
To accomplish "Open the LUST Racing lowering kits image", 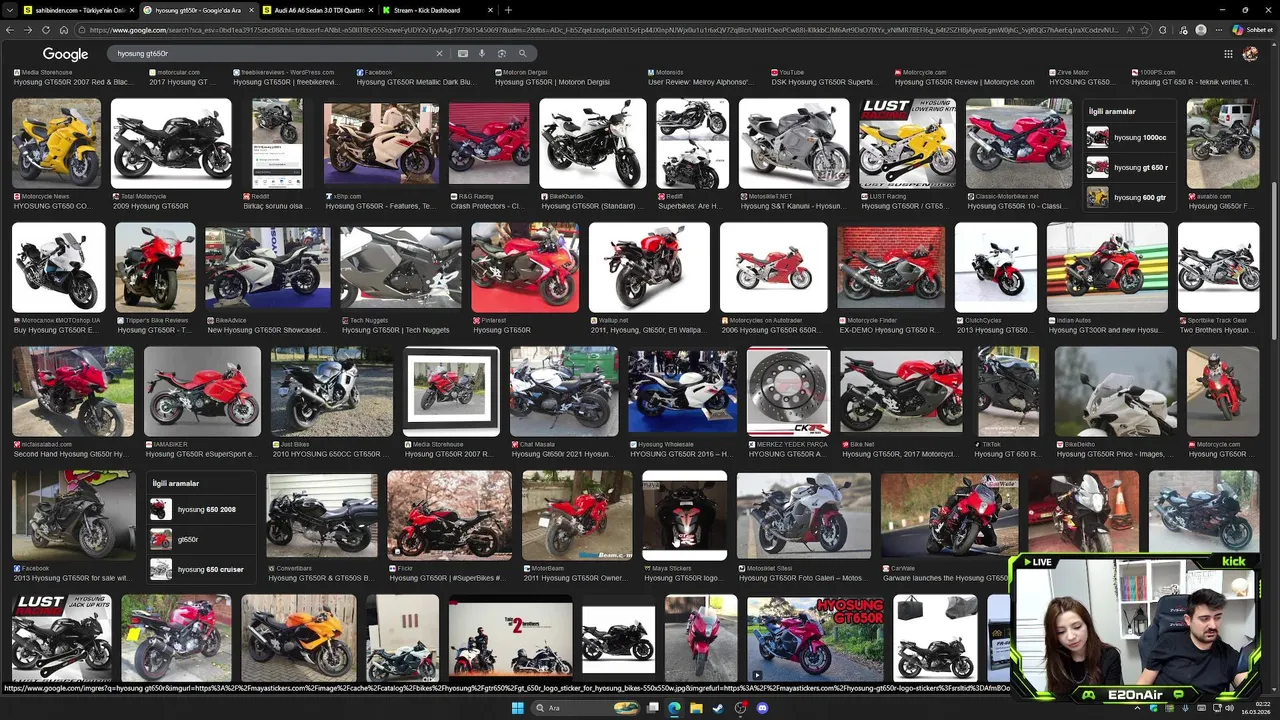I will tap(907, 143).
